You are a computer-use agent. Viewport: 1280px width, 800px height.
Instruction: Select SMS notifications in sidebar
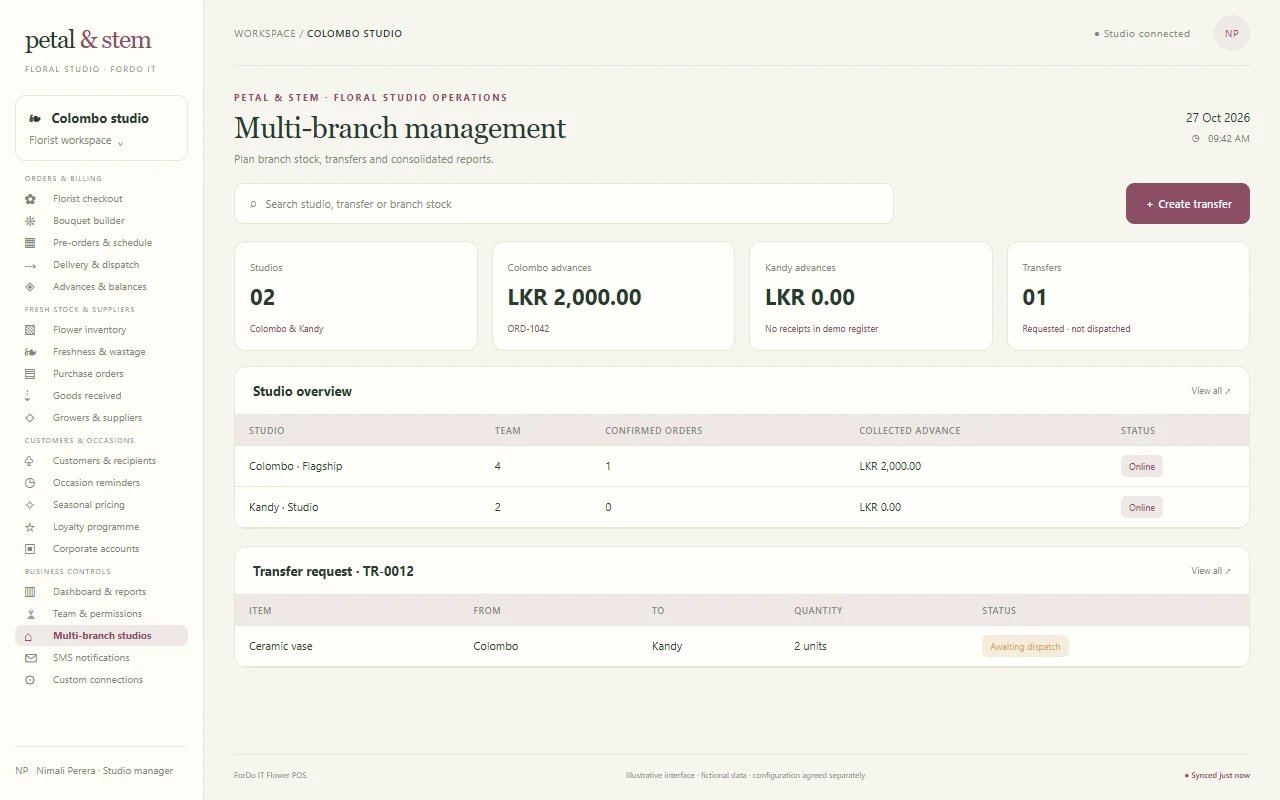101,658
